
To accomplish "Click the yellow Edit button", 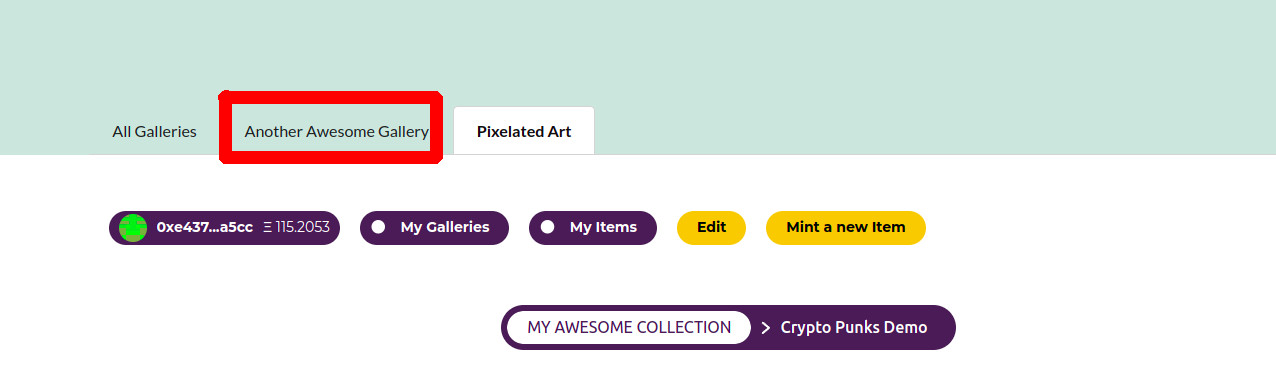I will click(711, 227).
